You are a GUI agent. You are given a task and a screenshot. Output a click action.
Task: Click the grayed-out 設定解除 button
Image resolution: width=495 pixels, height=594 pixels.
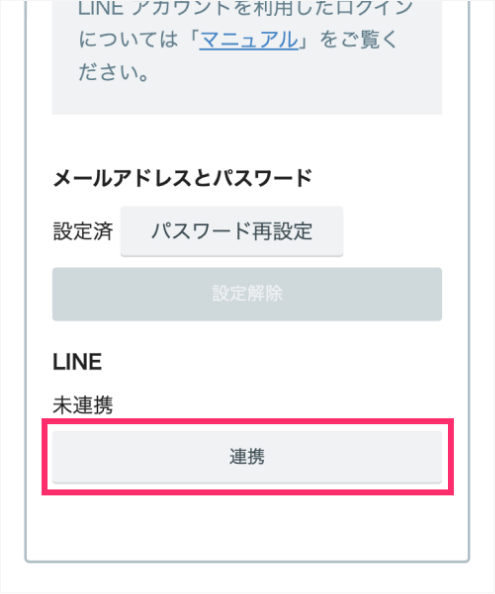point(247,294)
